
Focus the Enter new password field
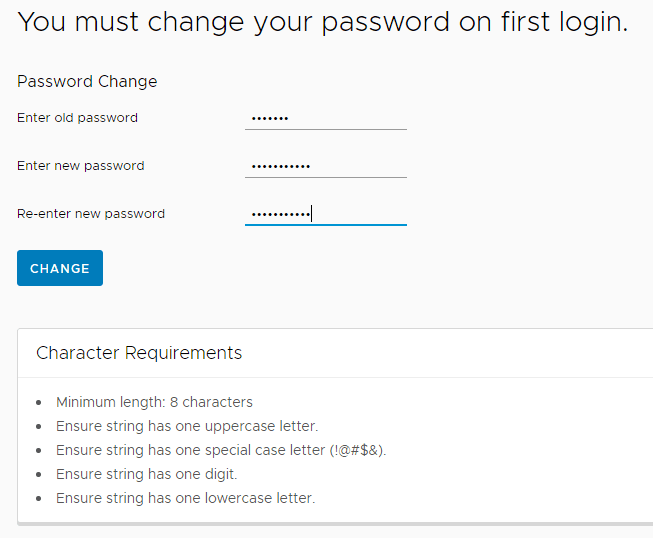(x=325, y=166)
